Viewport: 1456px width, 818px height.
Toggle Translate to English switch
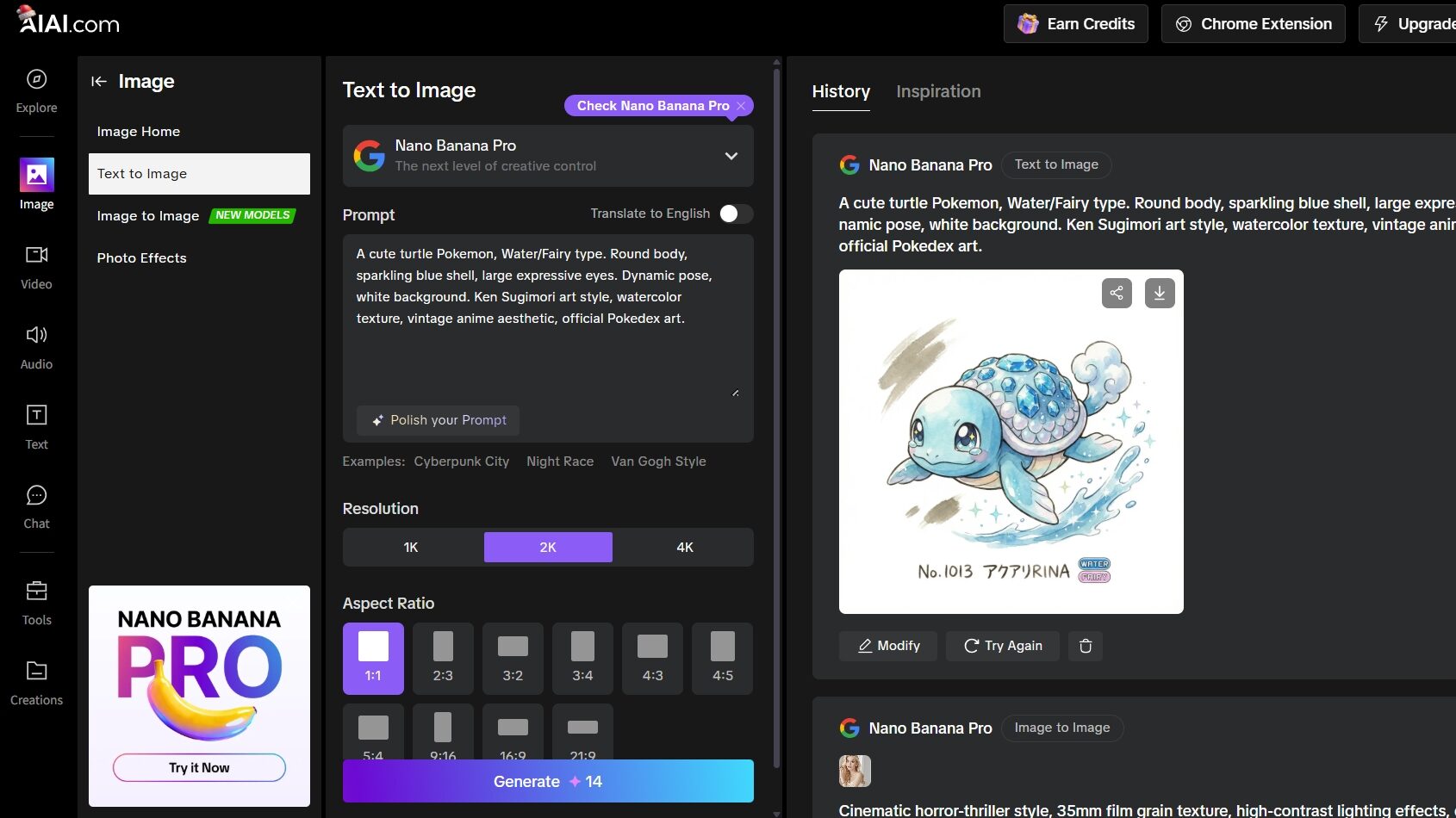[x=736, y=214]
